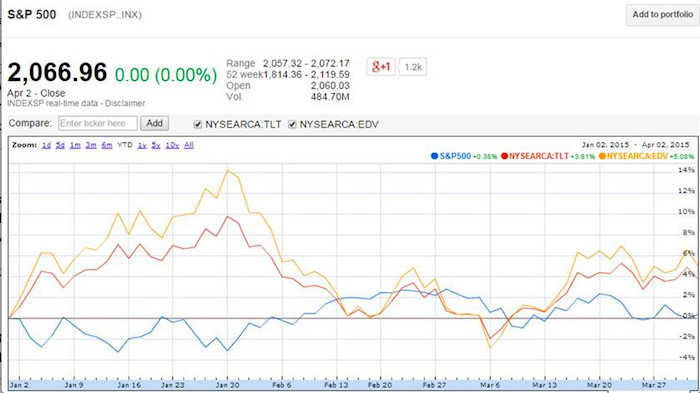Set chart zoom to 10y
The width and height of the screenshot is (700, 393).
(x=172, y=145)
